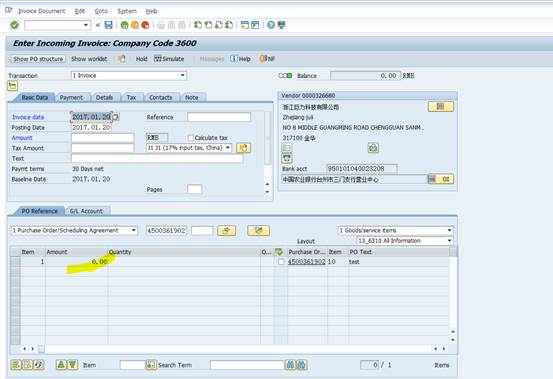Click icon button left of Hold

click(122, 59)
